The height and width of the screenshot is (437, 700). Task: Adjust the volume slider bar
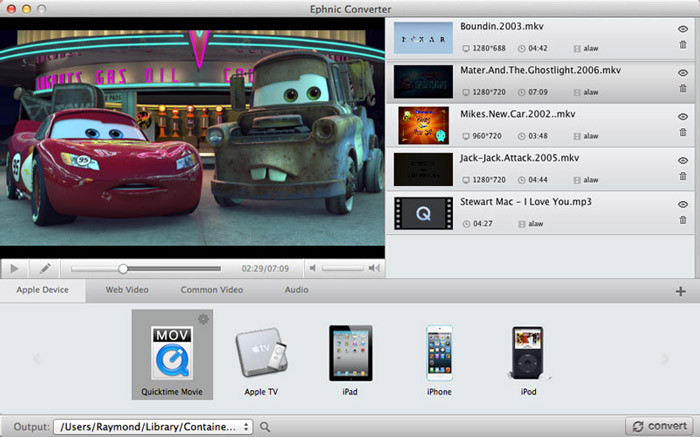343,268
